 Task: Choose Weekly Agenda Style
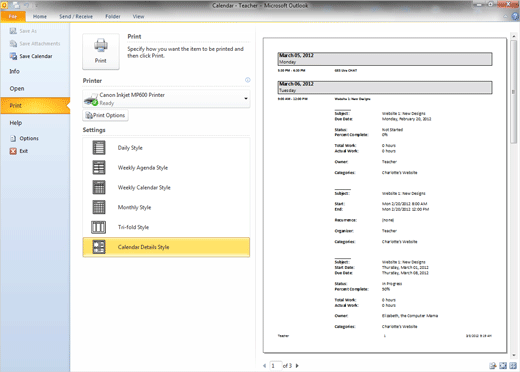[x=166, y=168]
